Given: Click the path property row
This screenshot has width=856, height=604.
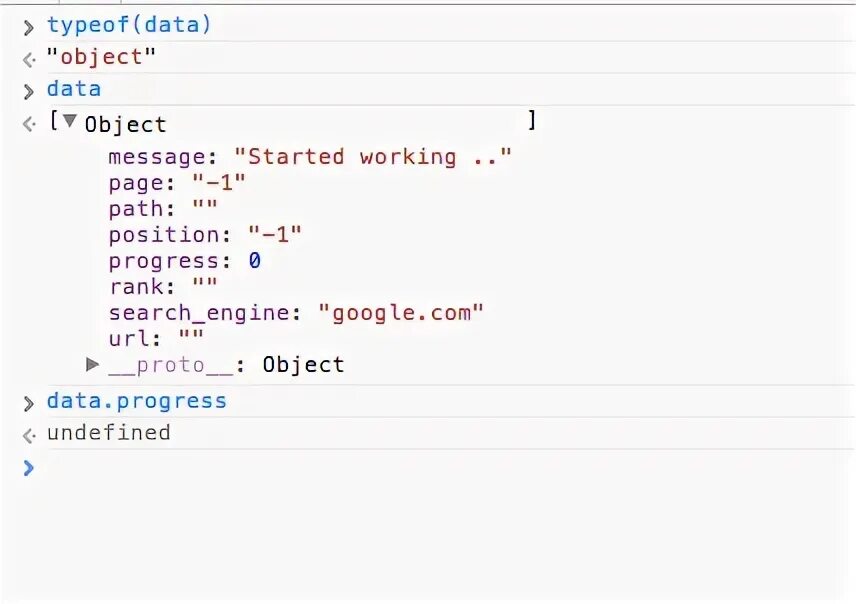Looking at the screenshot, I should [x=163, y=209].
